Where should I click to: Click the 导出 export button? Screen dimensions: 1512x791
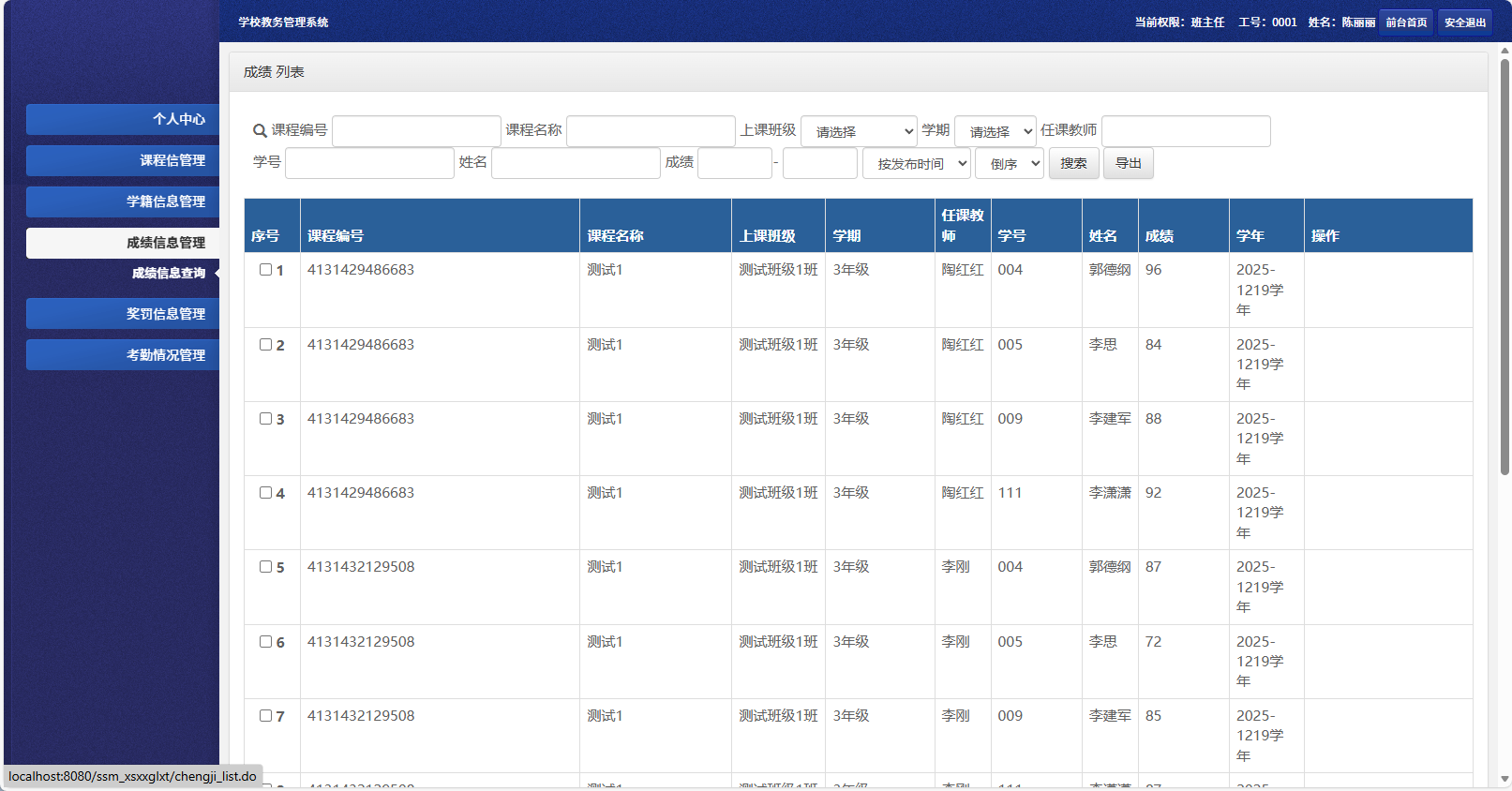tap(1128, 163)
